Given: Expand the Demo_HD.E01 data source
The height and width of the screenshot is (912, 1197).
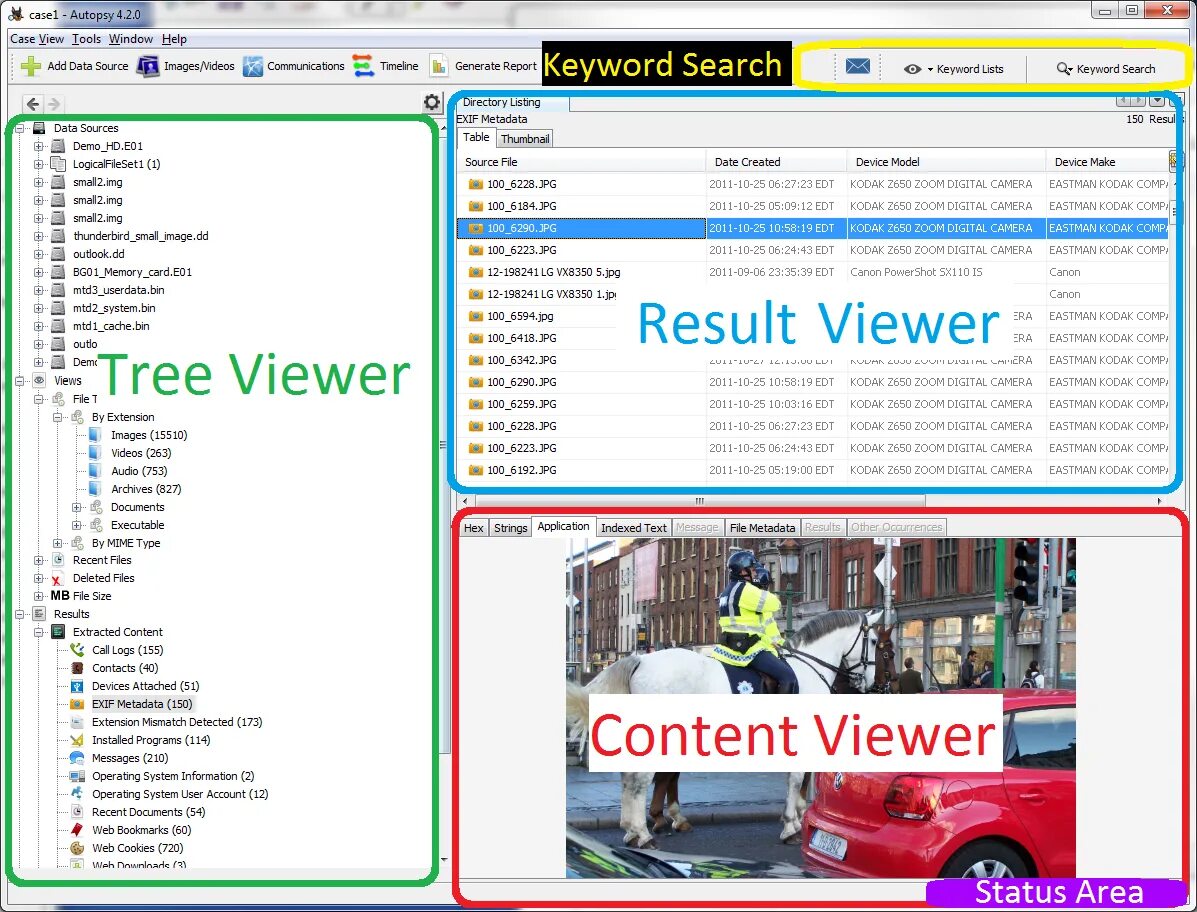Looking at the screenshot, I should click(38, 146).
